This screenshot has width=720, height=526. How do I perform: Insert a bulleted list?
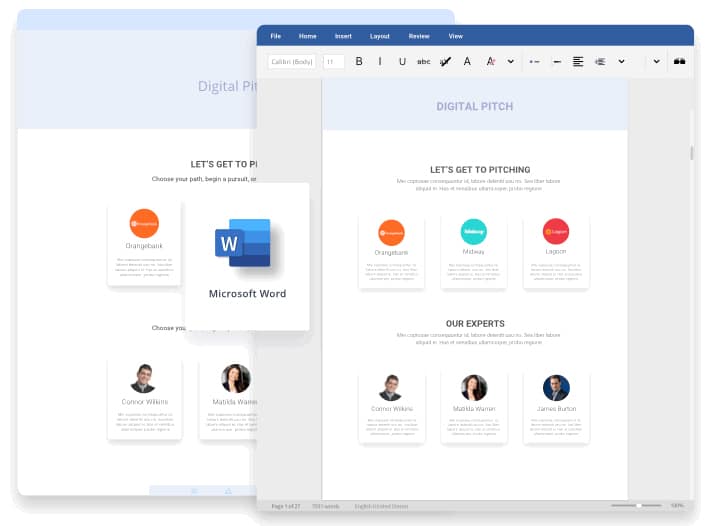tap(534, 62)
